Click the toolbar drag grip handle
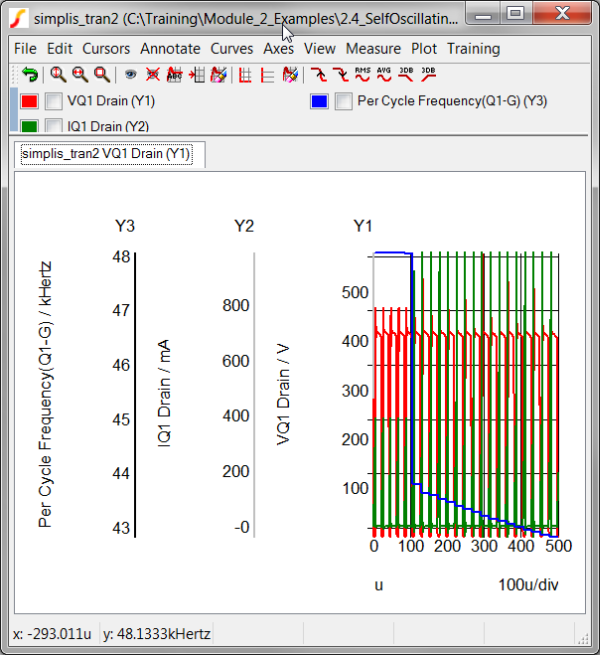 tap(15, 75)
